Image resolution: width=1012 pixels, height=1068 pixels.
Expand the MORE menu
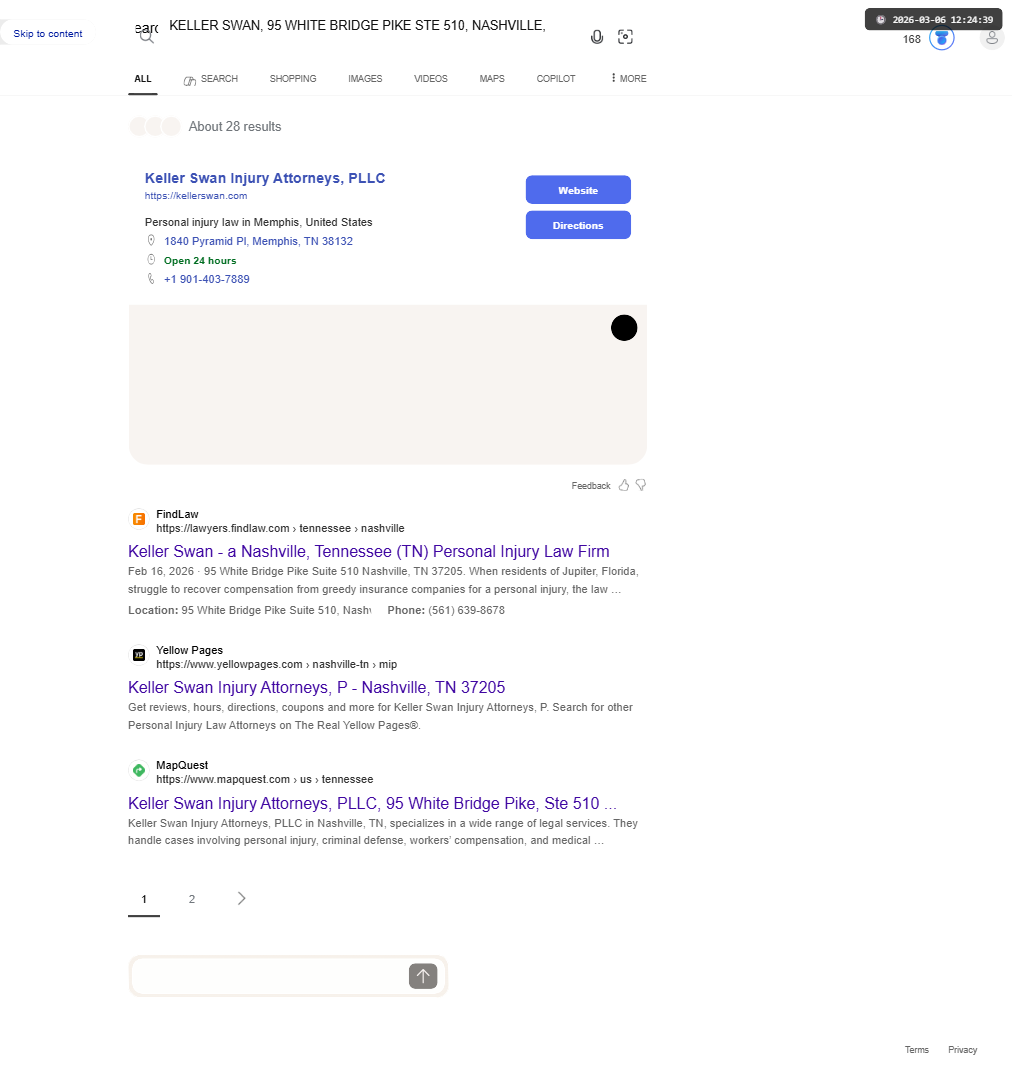tap(629, 79)
